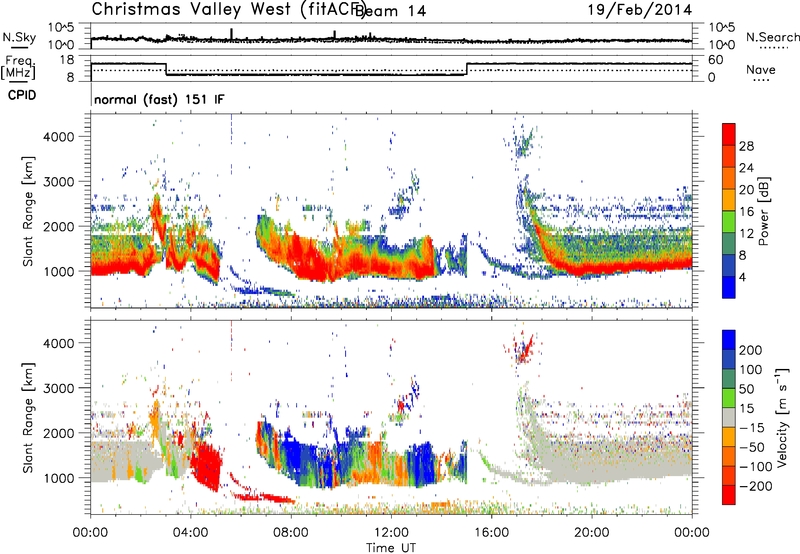Select the "18" tick on the frequency axis

point(67,60)
